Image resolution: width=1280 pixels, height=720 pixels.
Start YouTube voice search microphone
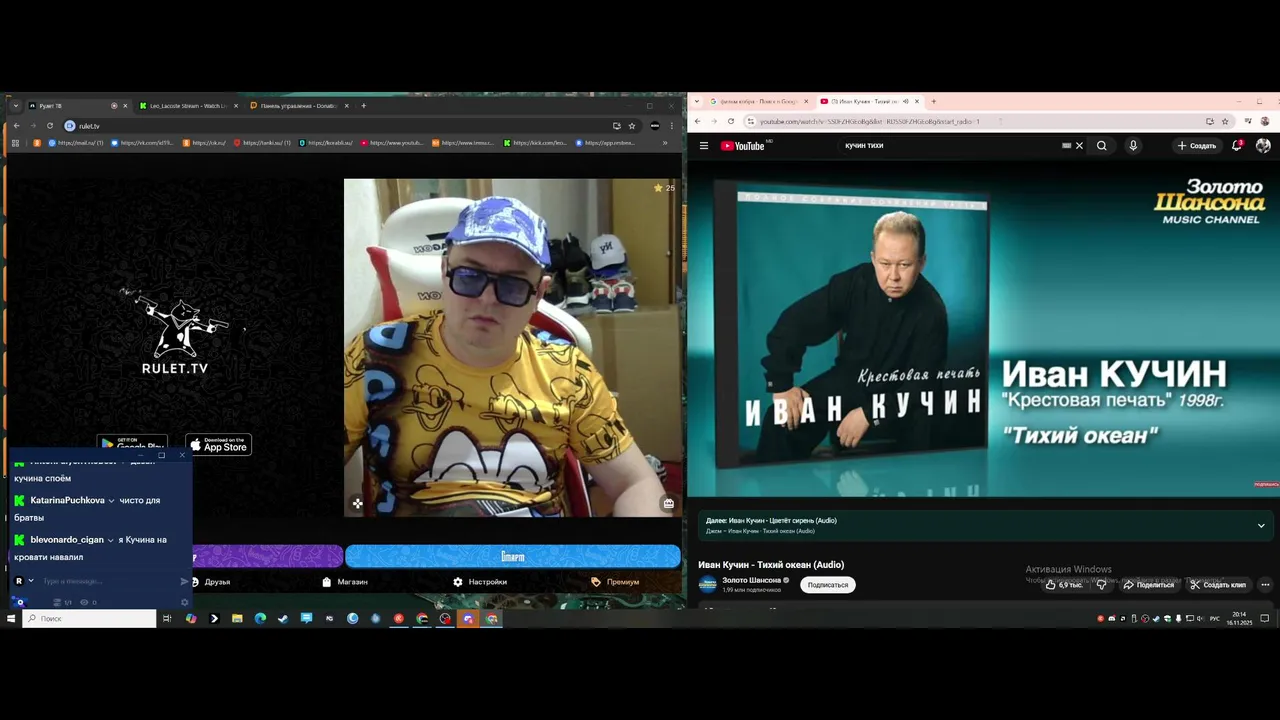click(x=1133, y=146)
